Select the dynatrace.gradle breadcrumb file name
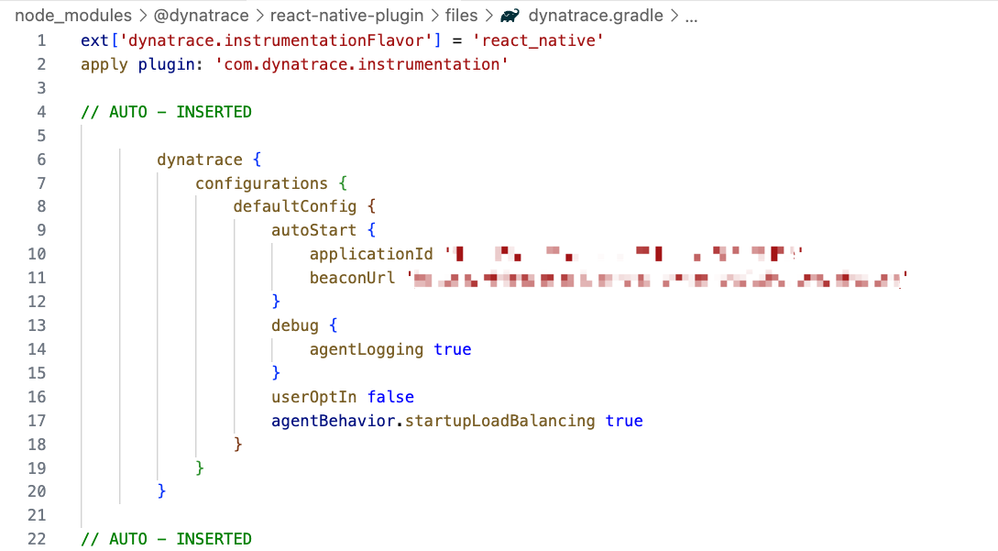 point(595,16)
